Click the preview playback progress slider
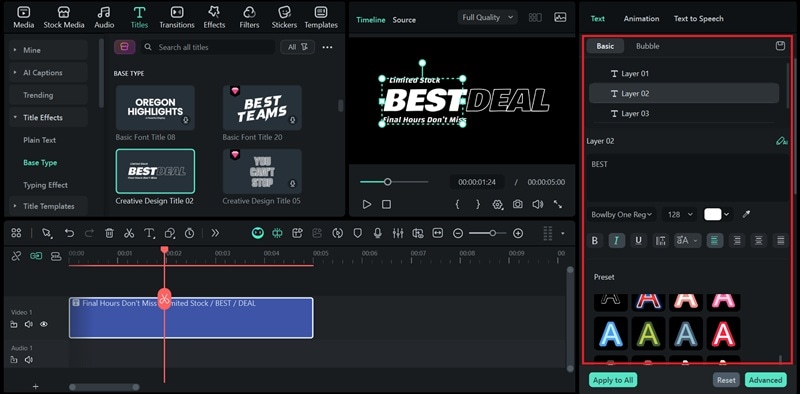800x394 pixels. click(x=394, y=182)
